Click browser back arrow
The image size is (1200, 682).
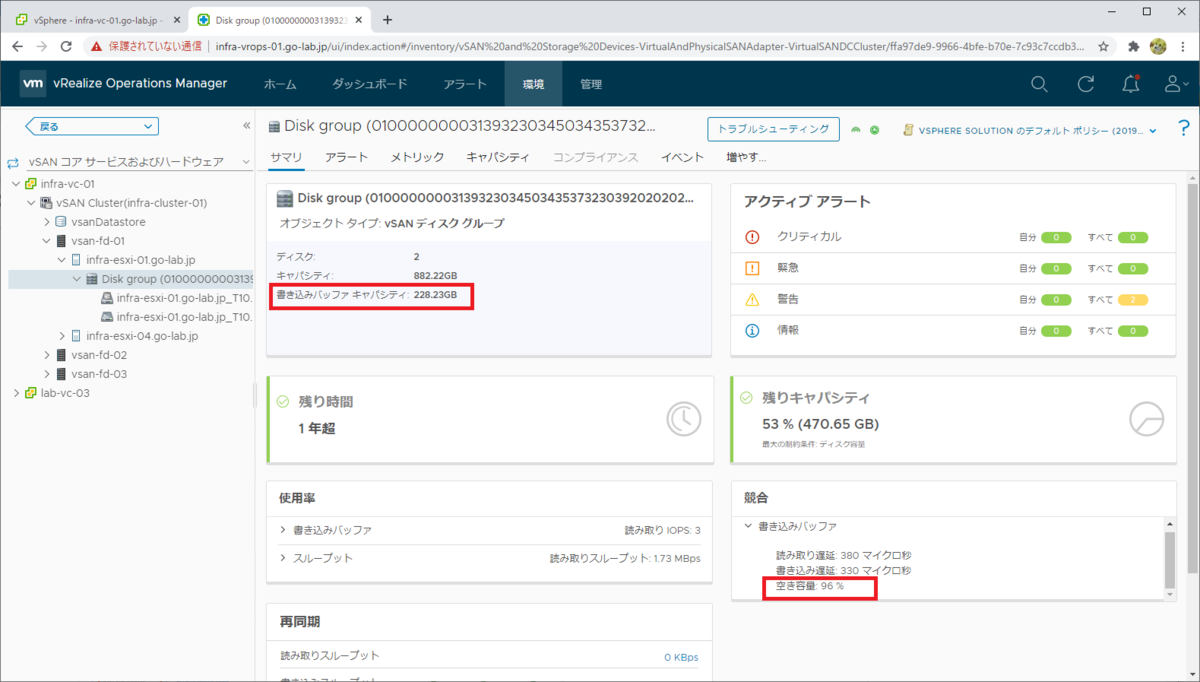[x=15, y=46]
